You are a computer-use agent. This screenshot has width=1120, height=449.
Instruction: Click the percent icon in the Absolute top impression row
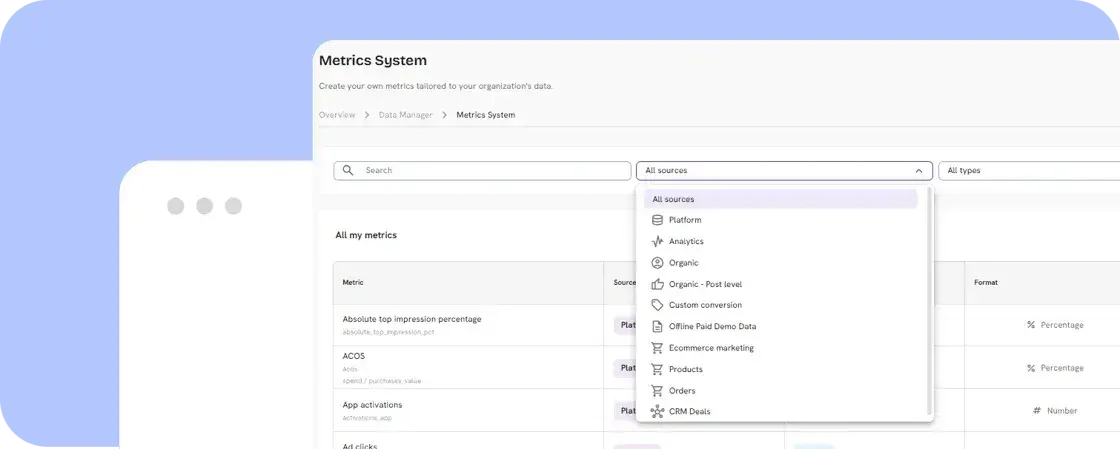click(x=1031, y=326)
